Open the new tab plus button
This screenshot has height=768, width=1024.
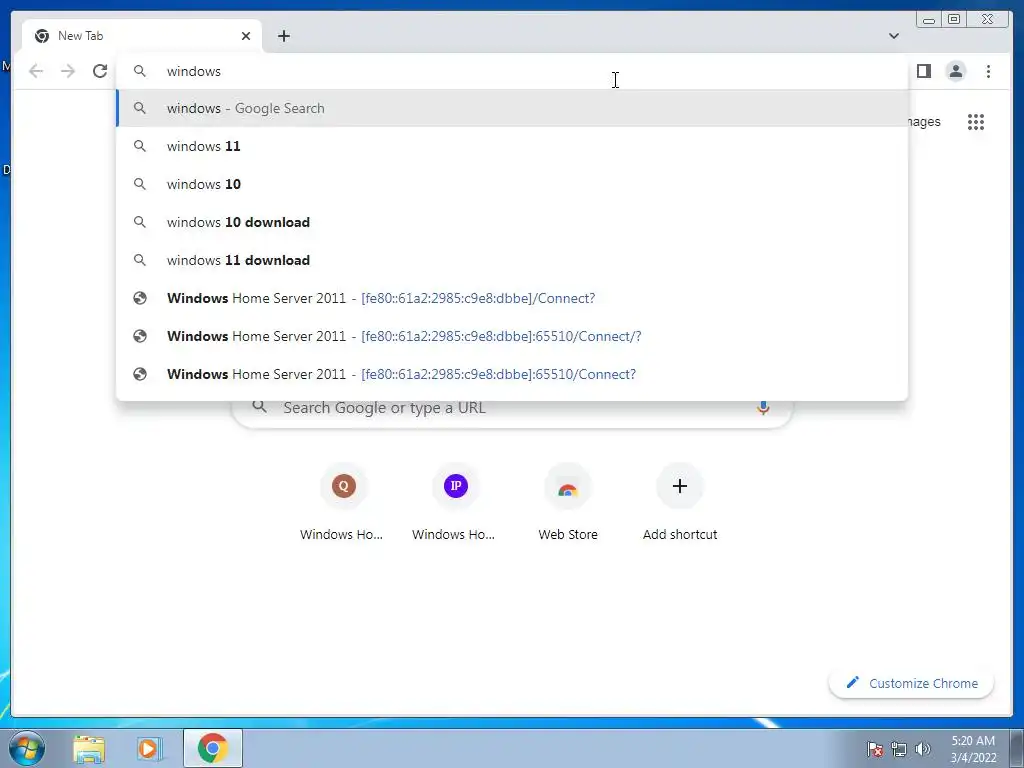click(283, 36)
